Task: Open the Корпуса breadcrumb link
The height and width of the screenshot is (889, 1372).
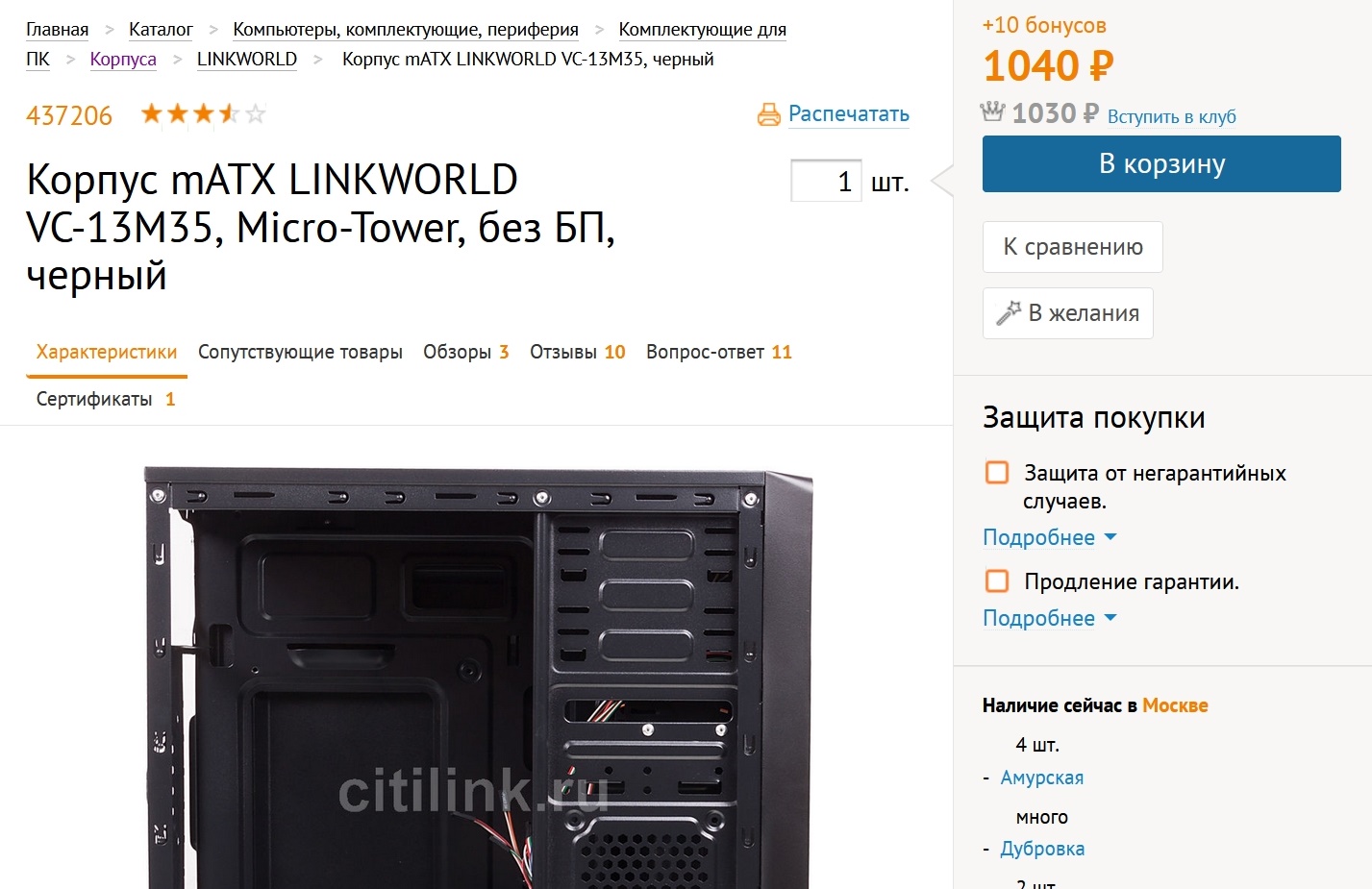Action: coord(123,59)
